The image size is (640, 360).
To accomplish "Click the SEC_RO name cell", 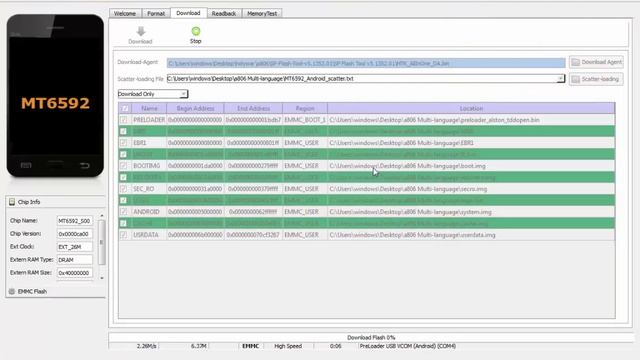I will (149, 189).
